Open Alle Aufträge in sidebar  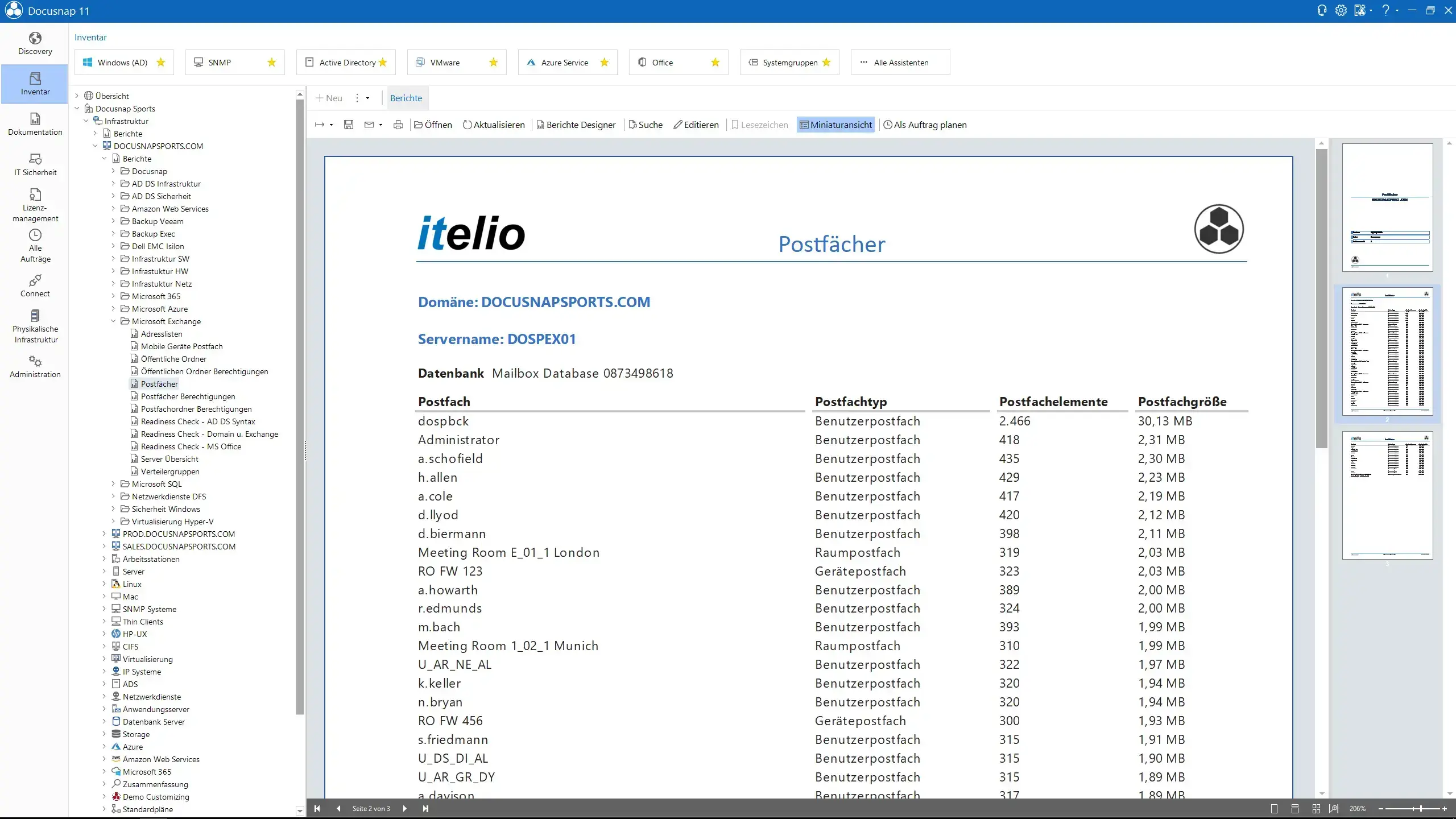35,246
